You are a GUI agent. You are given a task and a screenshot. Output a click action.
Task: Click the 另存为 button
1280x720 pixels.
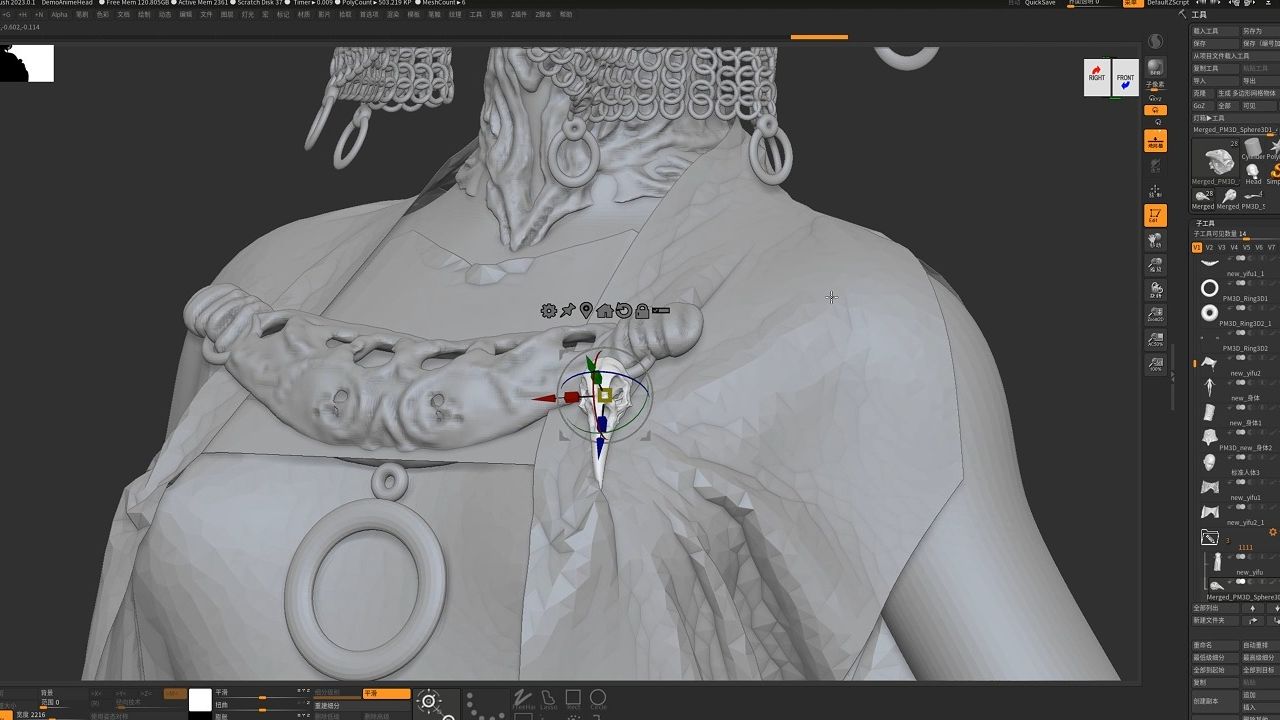pos(1260,31)
